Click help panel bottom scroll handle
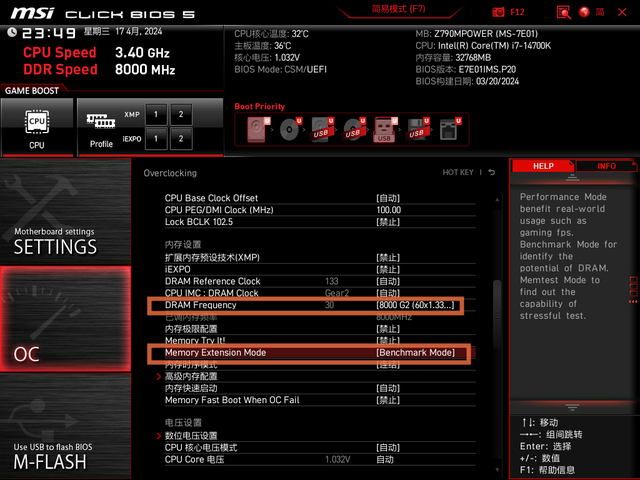640x480 pixels. (572, 407)
